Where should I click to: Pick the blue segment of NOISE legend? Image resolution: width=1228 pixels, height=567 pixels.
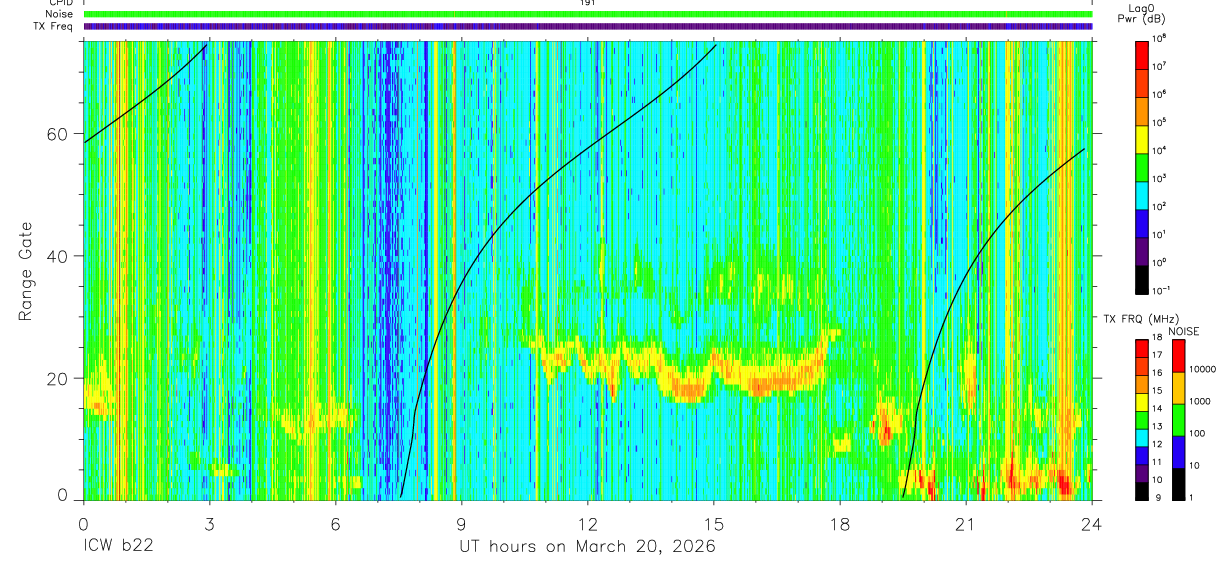[x=1179, y=451]
